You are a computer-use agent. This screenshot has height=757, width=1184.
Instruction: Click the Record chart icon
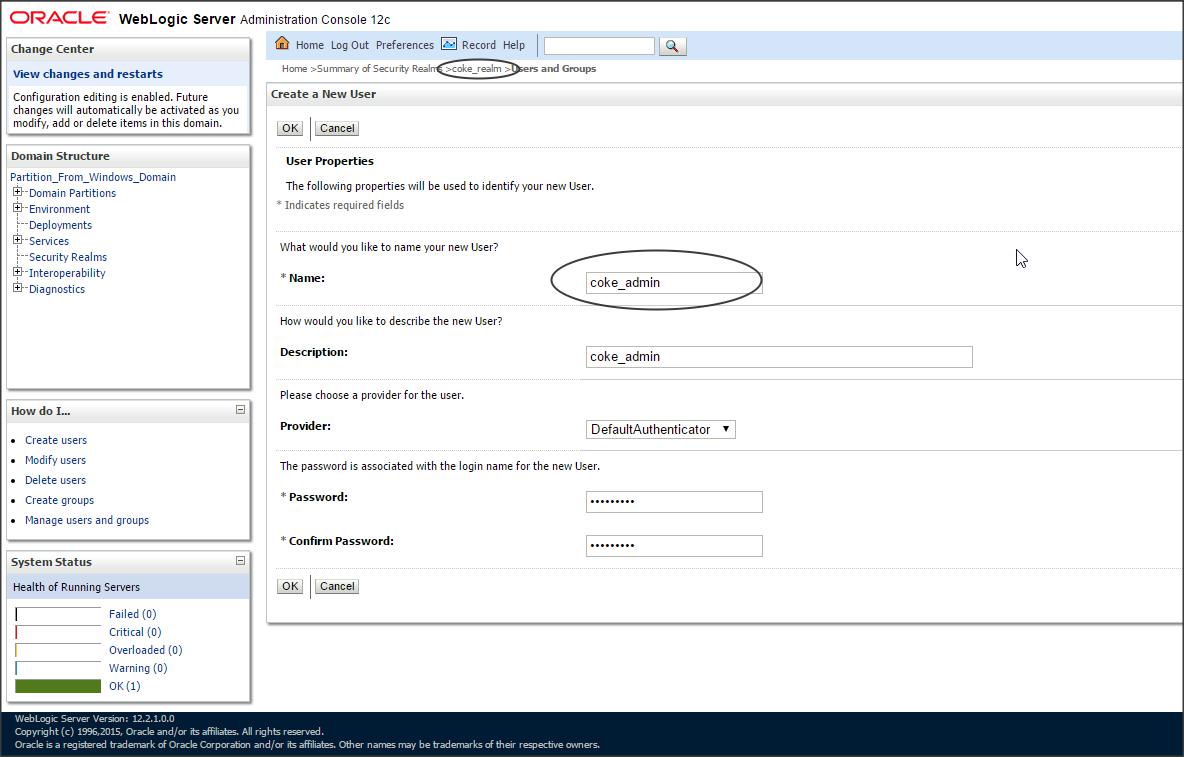point(449,44)
